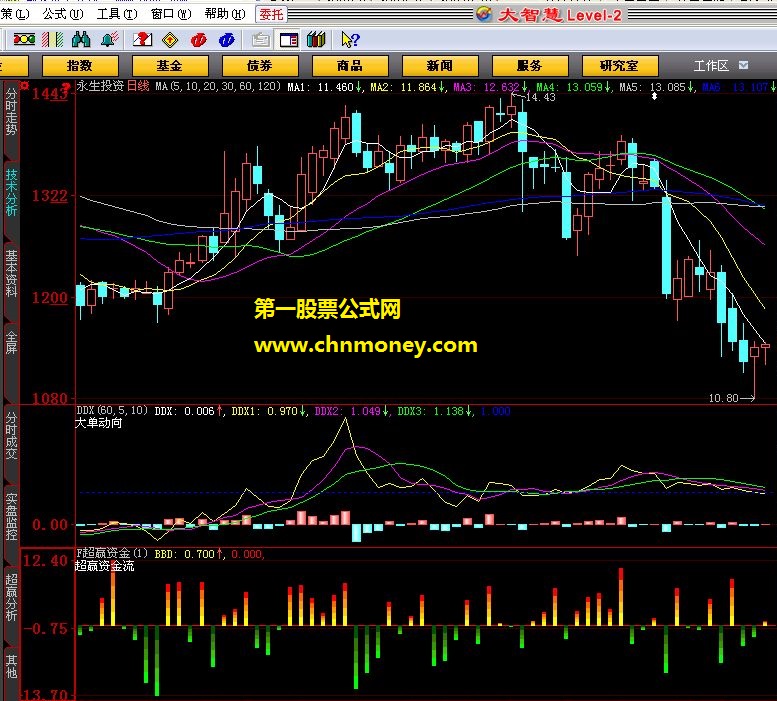
Task: Click the grayed-out folder toolbar icon
Action: coord(261,40)
